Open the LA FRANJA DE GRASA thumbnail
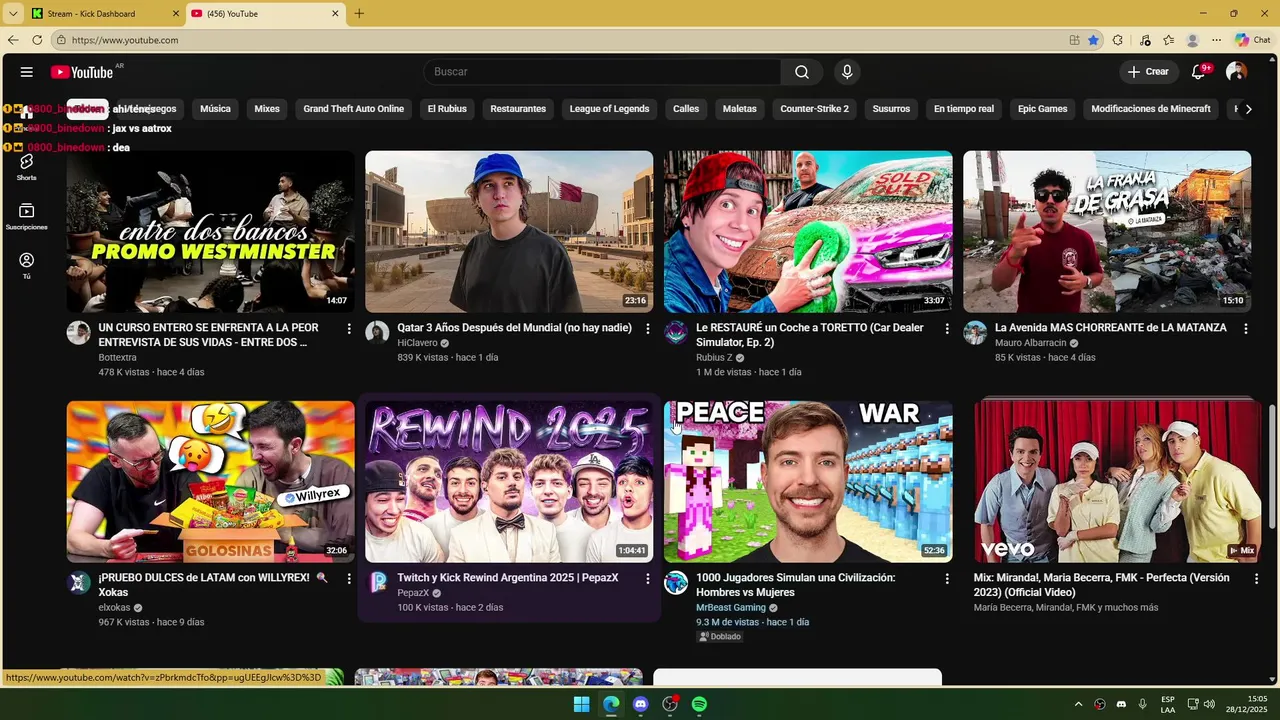Viewport: 1280px width, 720px height. click(1107, 231)
